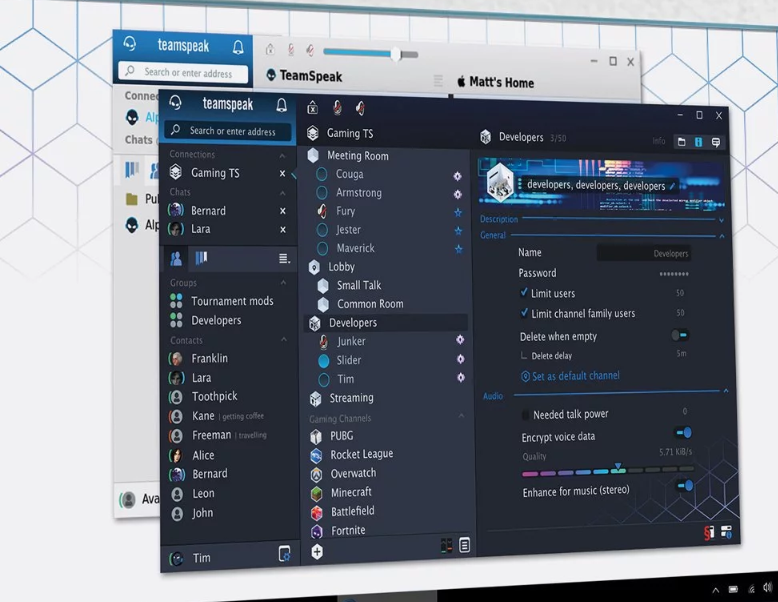This screenshot has width=778, height=602.
Task: Collapse the Contacts section chevron
Action: (x=284, y=339)
